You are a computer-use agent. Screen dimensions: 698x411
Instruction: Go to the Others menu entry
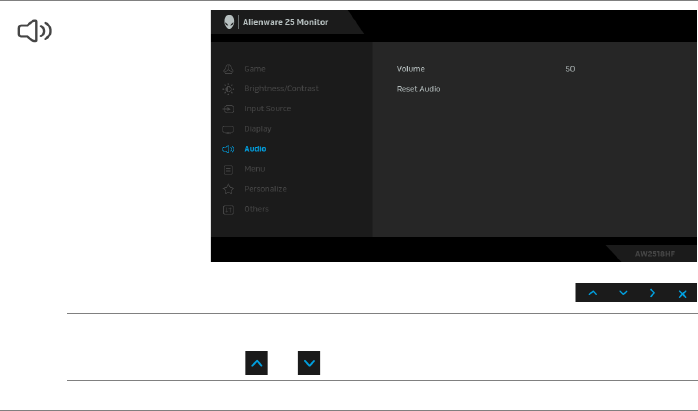click(x=256, y=209)
